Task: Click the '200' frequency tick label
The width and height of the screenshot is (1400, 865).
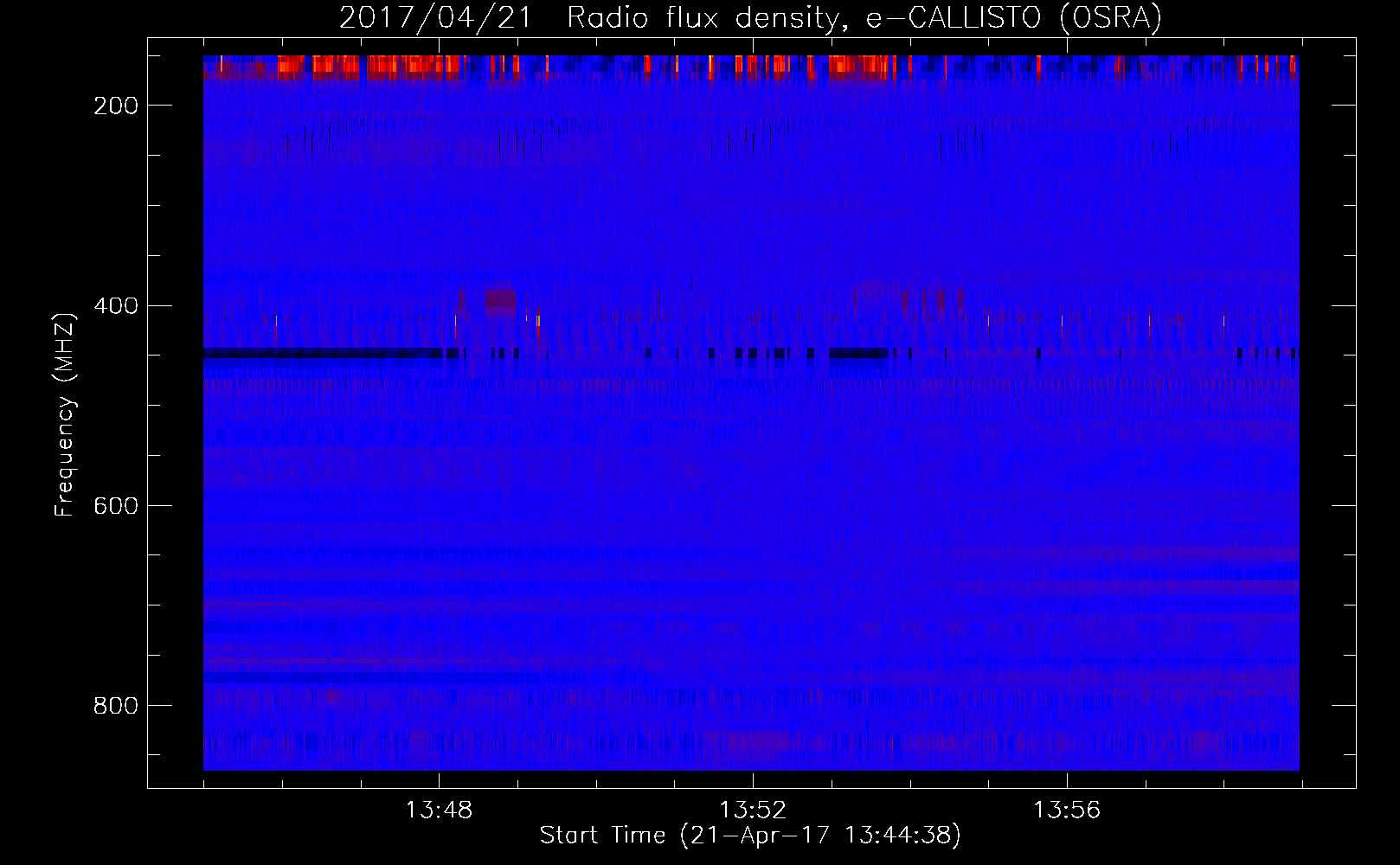Action: [x=116, y=106]
